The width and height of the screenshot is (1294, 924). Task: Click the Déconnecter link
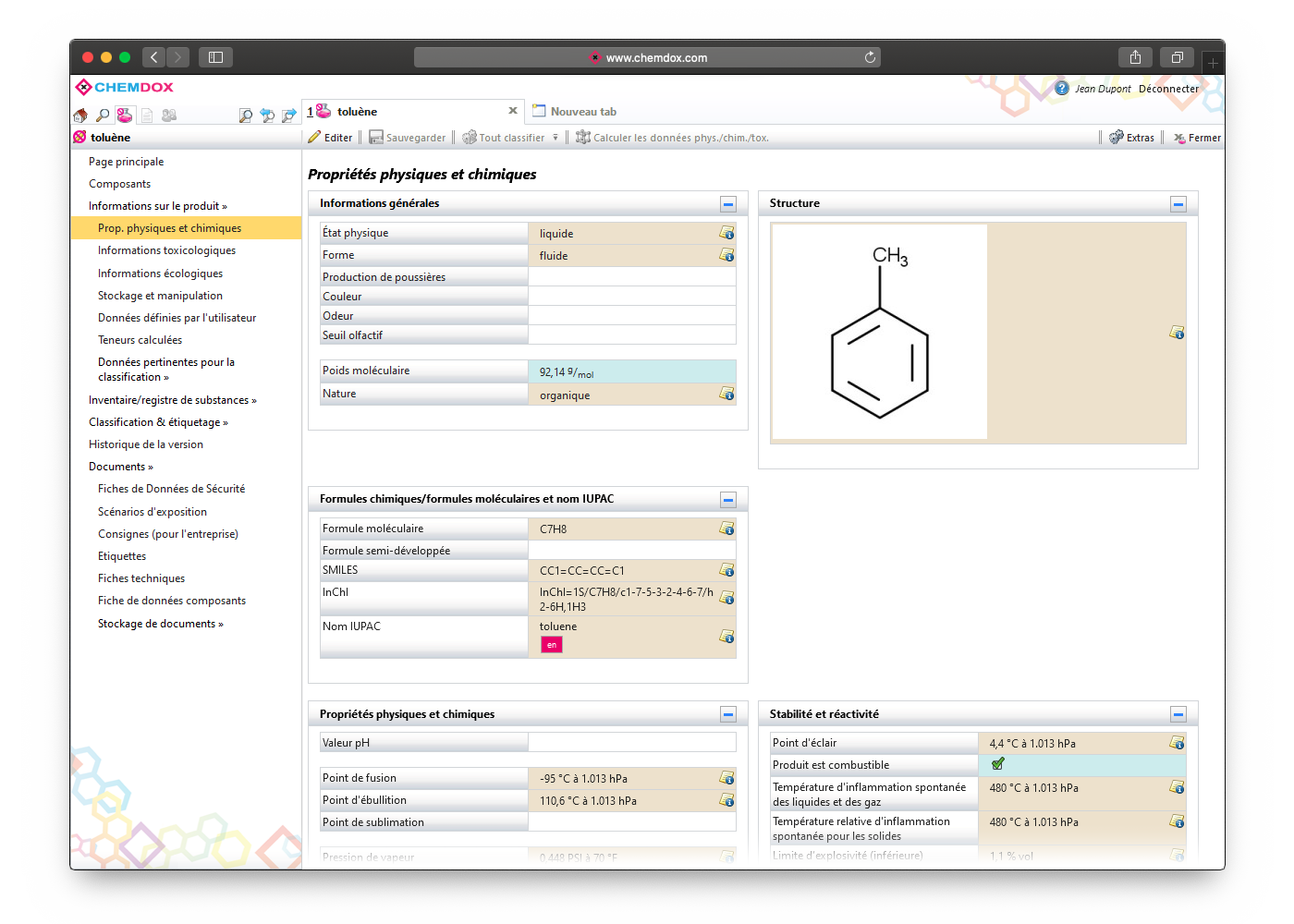tap(1168, 89)
